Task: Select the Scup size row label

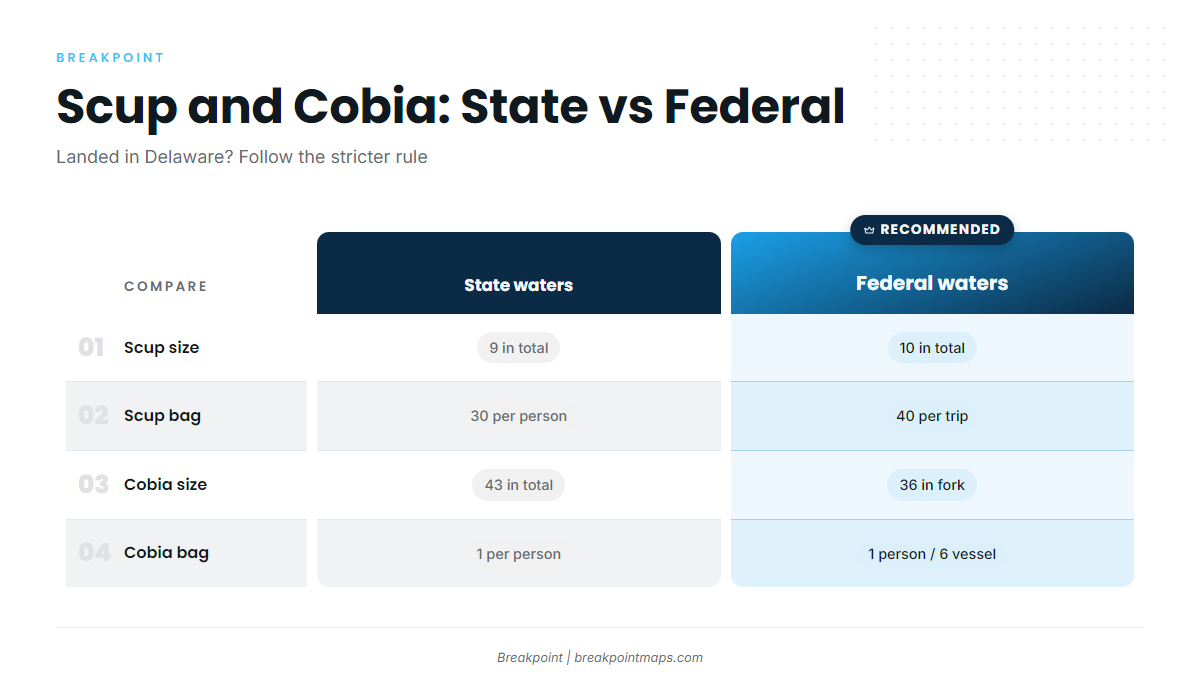Action: coord(161,347)
